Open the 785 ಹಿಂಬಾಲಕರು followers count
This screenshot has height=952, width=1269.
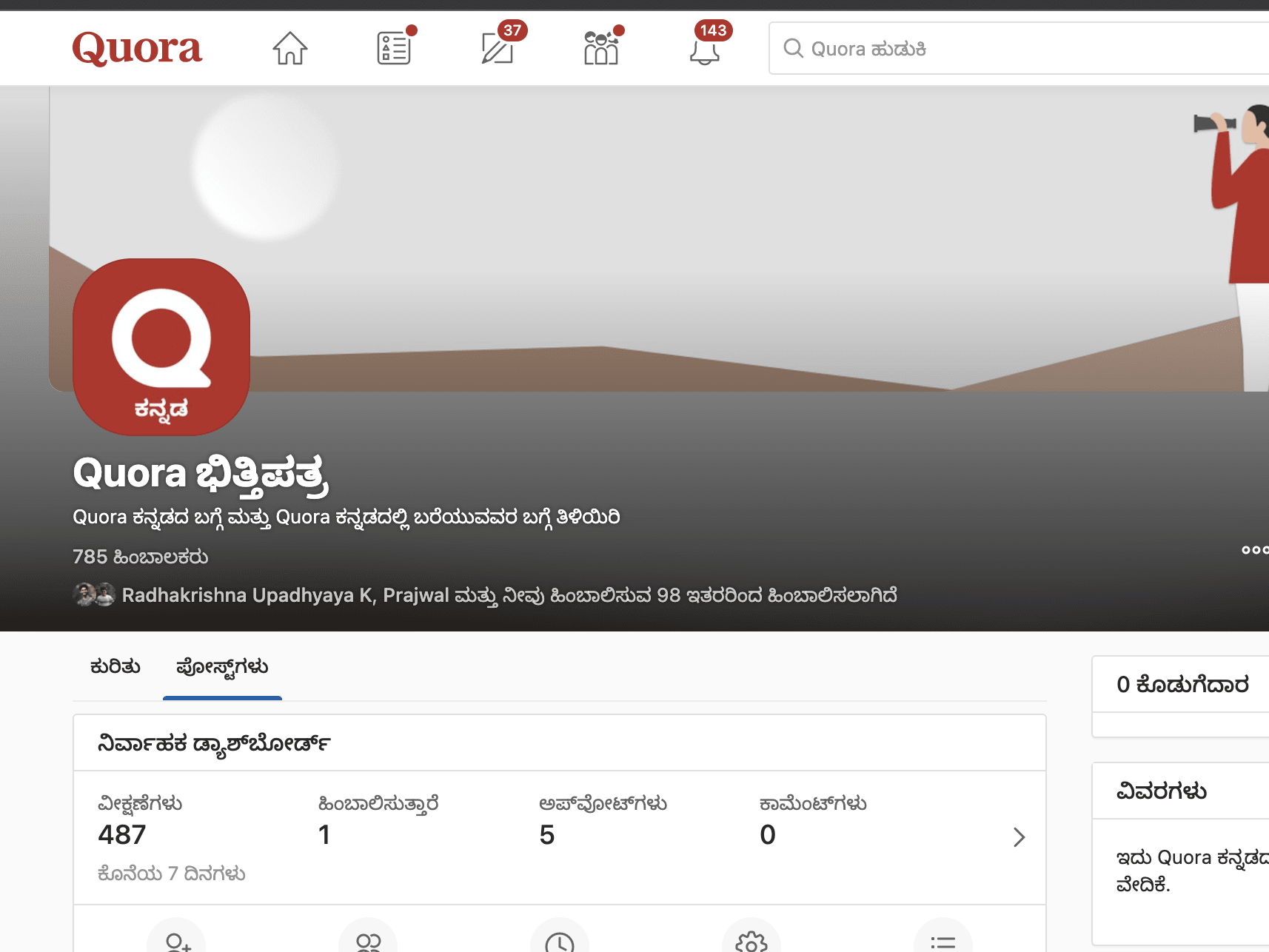[141, 557]
